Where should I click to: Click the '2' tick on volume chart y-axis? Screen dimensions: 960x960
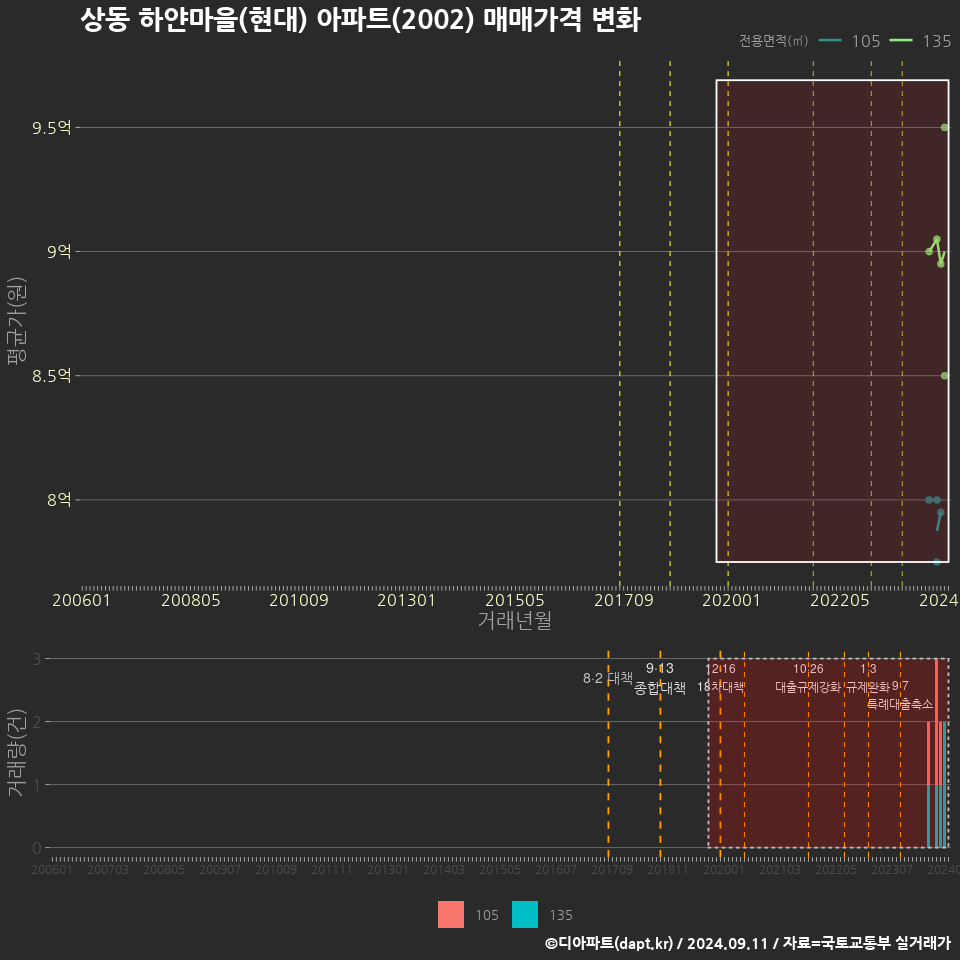click(x=37, y=722)
